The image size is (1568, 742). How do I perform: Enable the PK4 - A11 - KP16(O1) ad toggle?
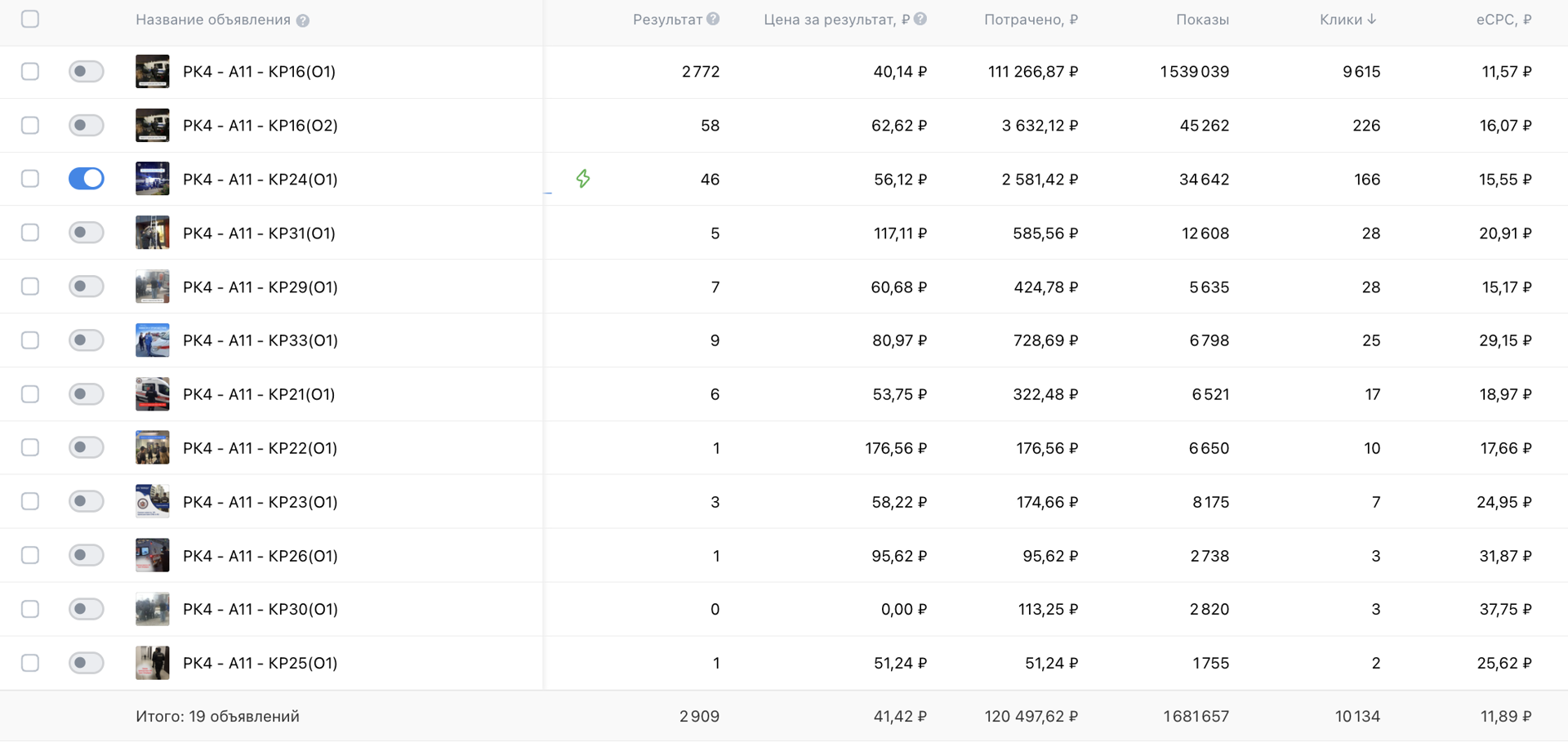(x=86, y=71)
